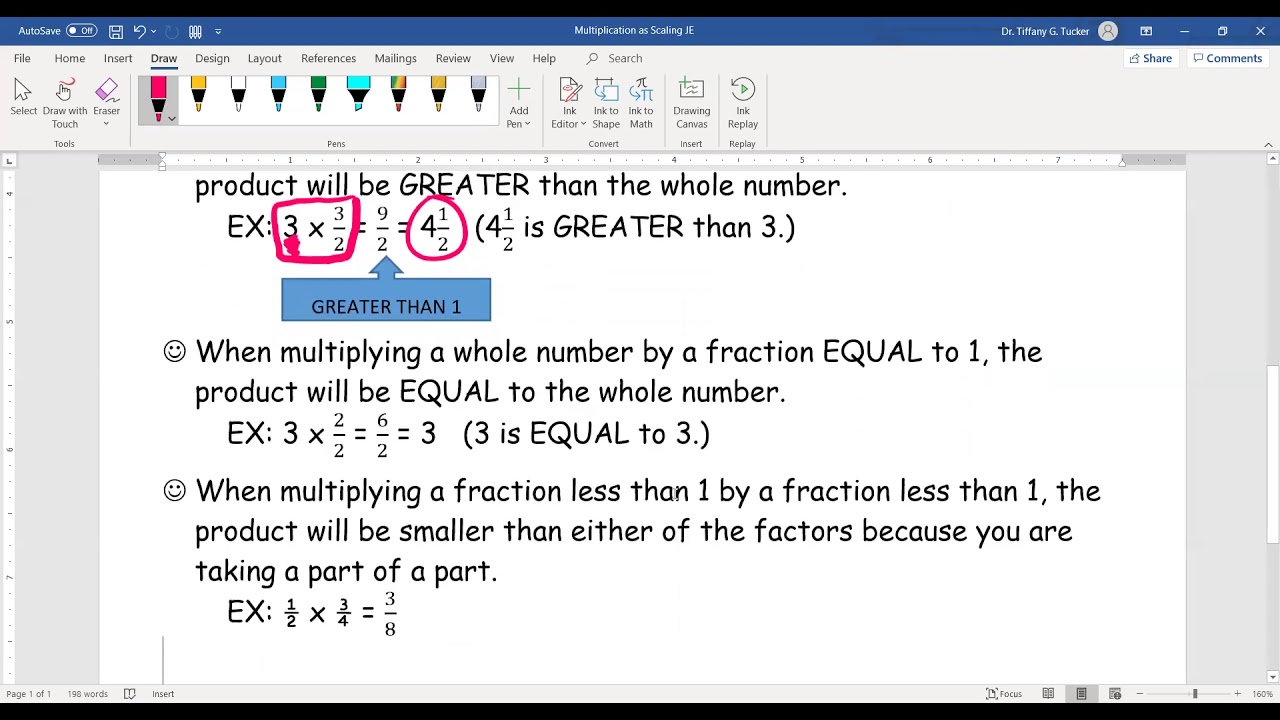Click the Page 1 of 1 status indicator
The image size is (1280, 720).
point(28,694)
